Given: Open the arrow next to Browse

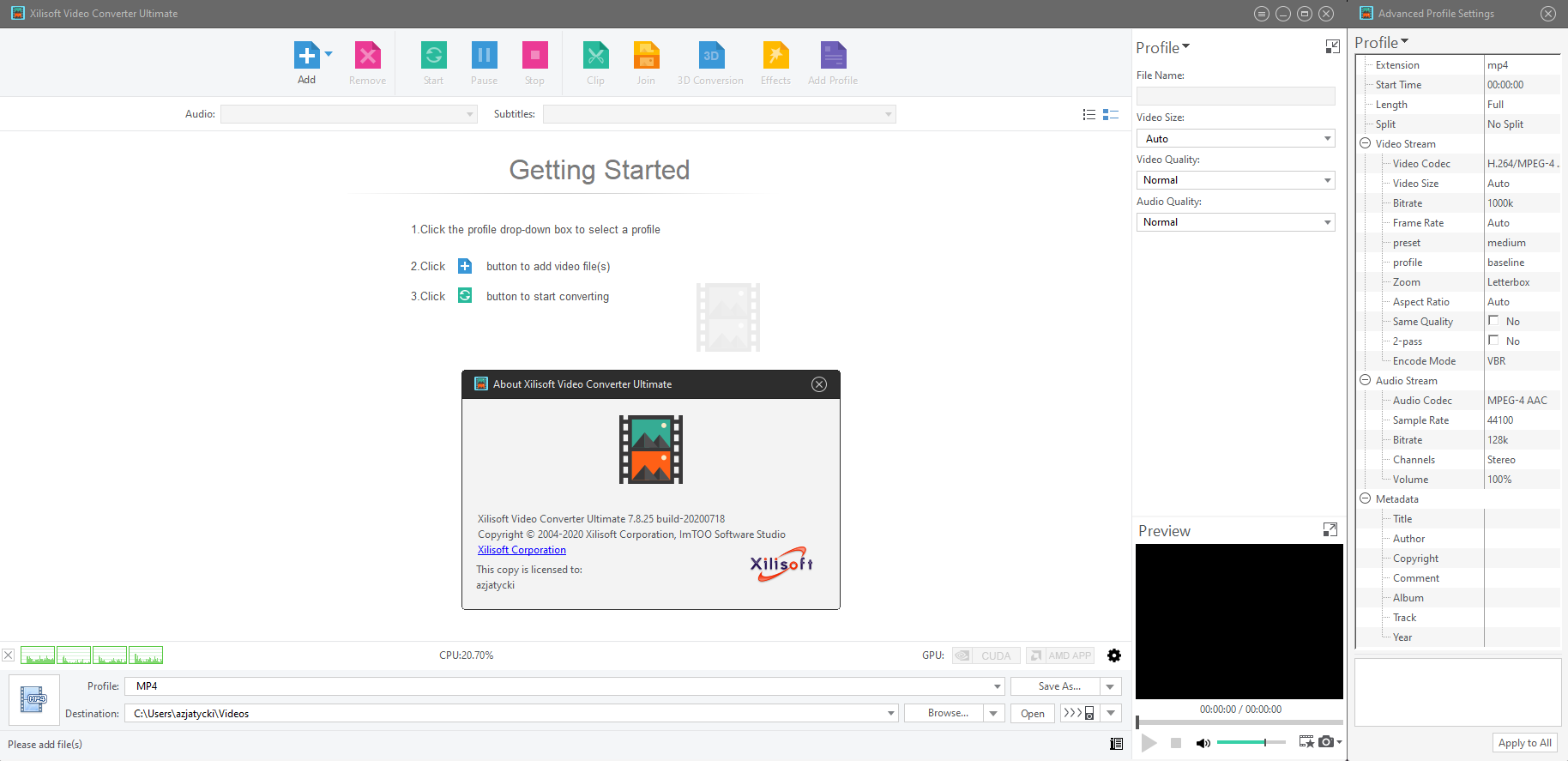Looking at the screenshot, I should [x=994, y=714].
